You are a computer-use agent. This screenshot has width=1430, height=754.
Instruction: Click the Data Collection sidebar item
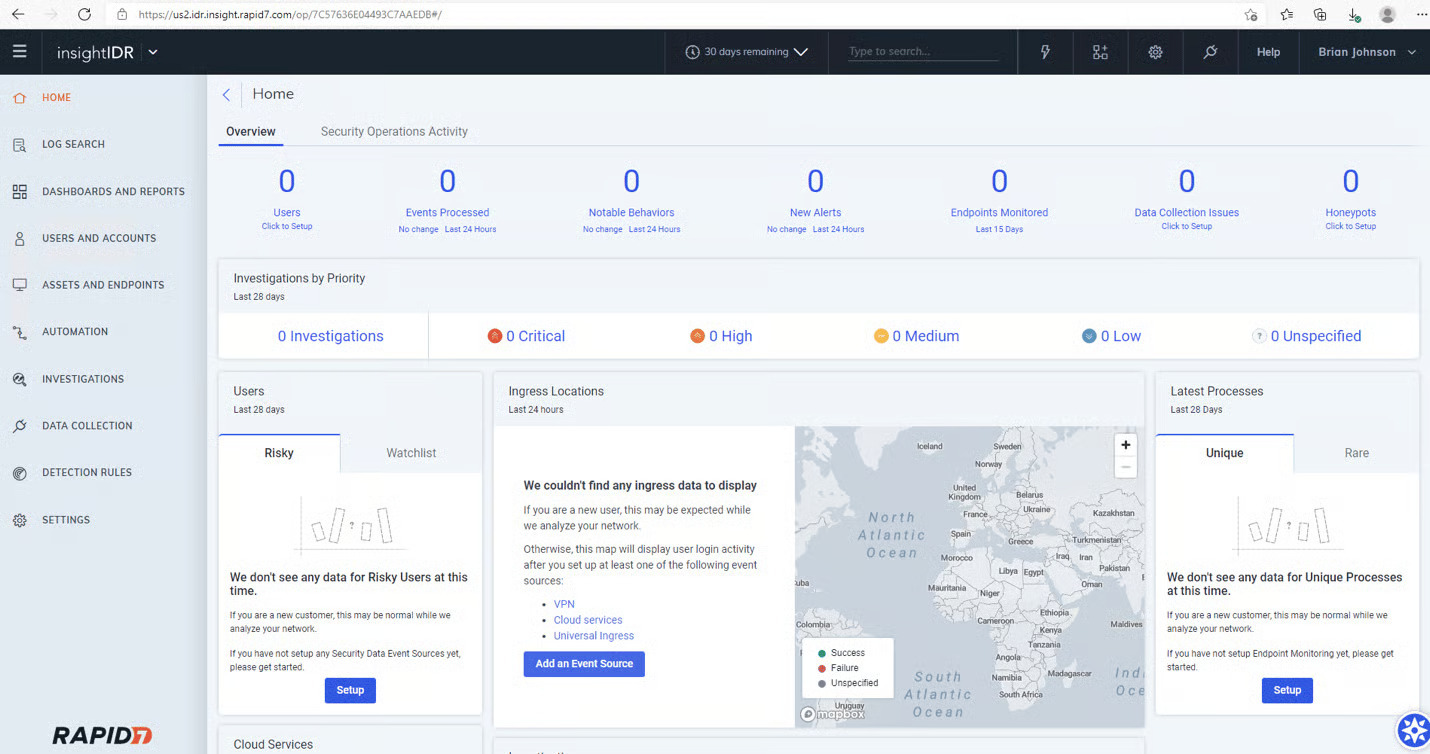point(87,426)
